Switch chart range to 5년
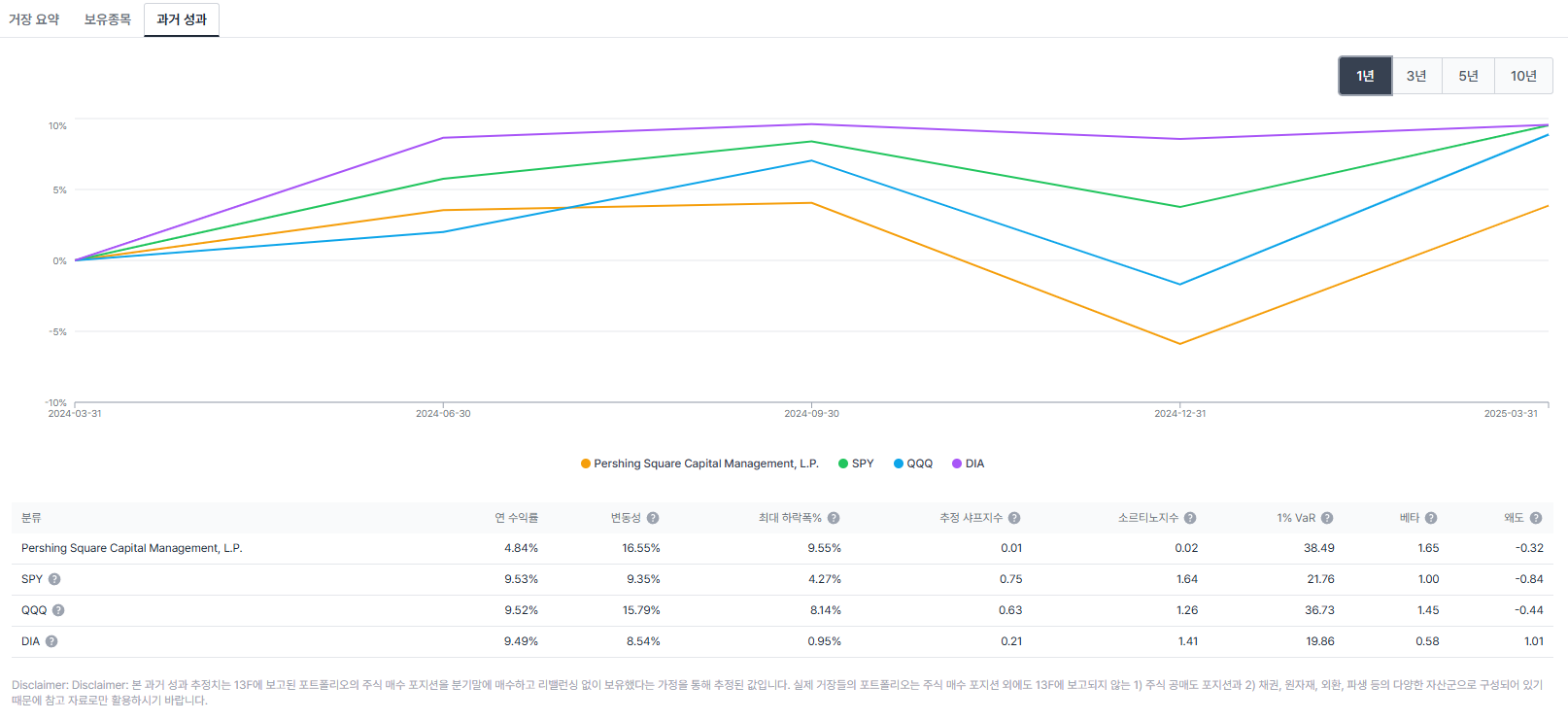 click(x=1468, y=76)
